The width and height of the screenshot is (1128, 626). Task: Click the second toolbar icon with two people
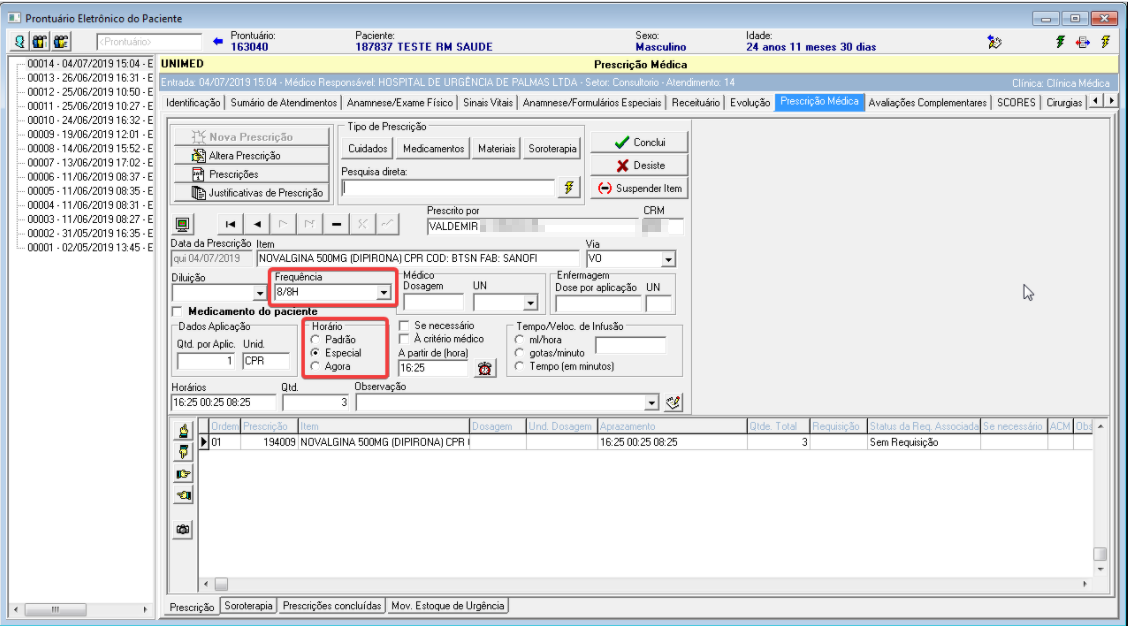40,42
